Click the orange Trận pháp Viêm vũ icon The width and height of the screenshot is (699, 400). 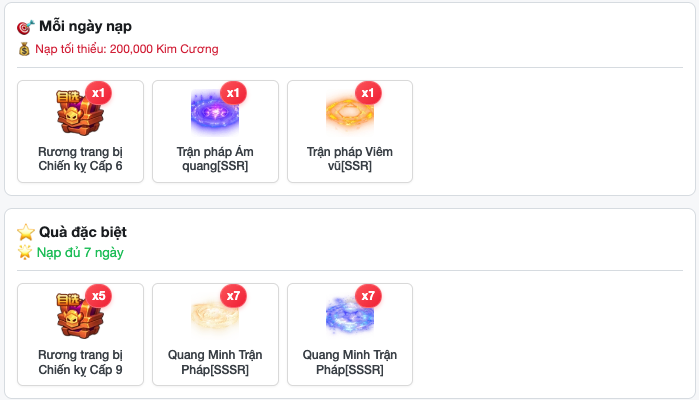tap(350, 111)
